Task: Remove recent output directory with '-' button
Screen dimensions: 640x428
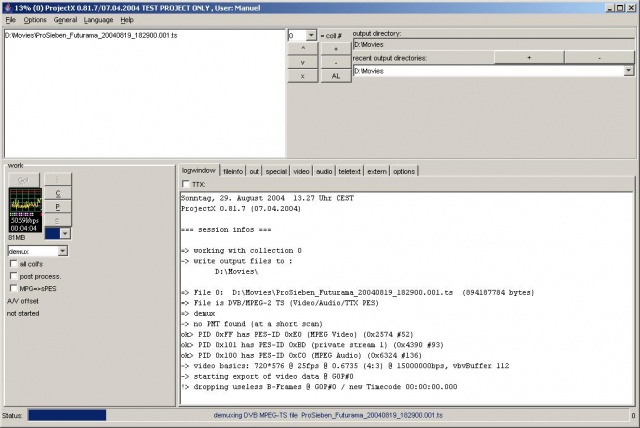Action: (x=599, y=58)
